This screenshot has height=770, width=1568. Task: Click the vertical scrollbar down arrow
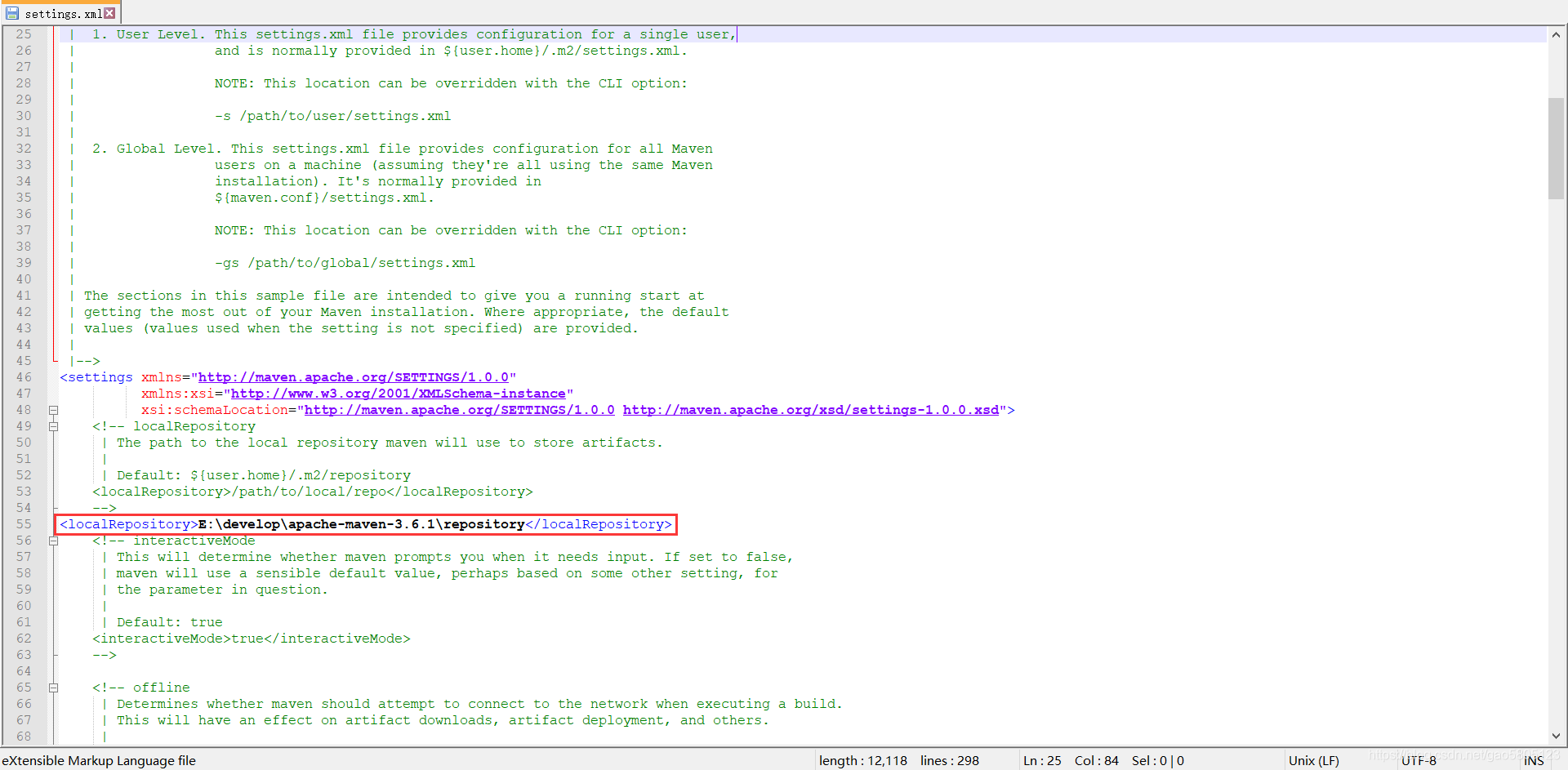coord(1557,736)
